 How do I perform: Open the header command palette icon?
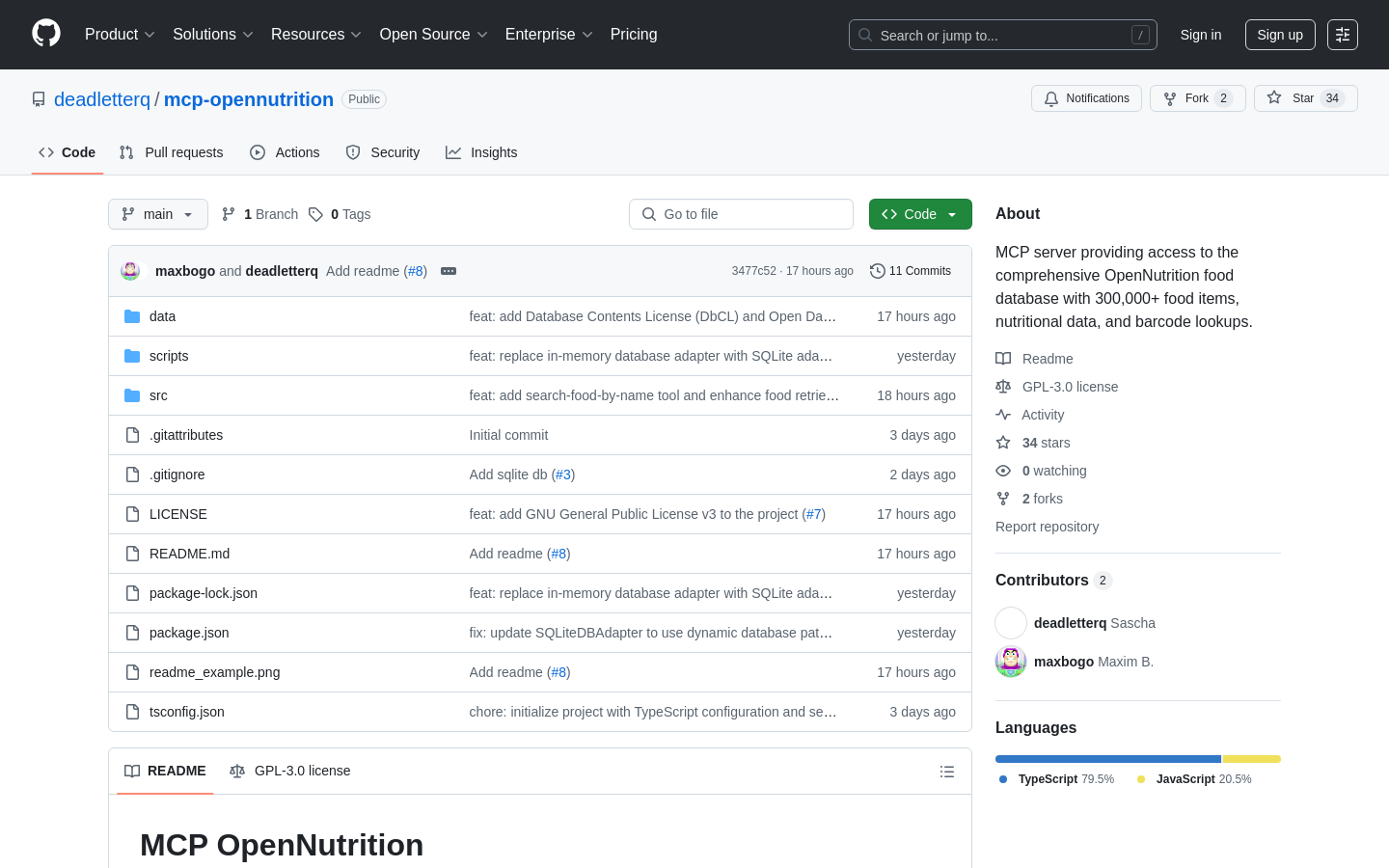(x=1343, y=35)
